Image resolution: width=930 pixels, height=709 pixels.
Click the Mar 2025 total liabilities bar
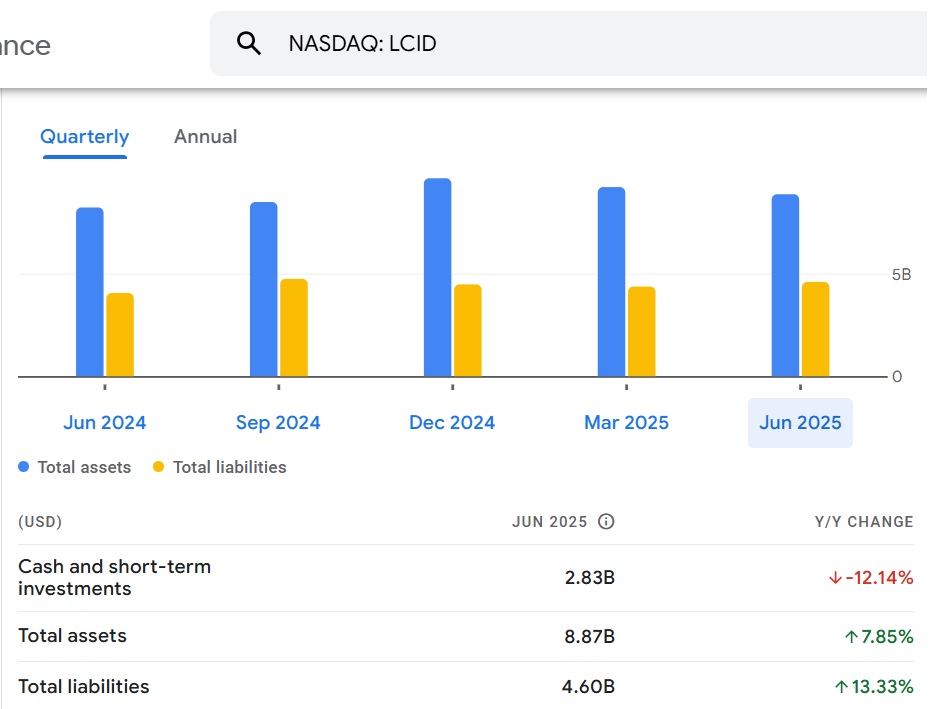tap(642, 332)
